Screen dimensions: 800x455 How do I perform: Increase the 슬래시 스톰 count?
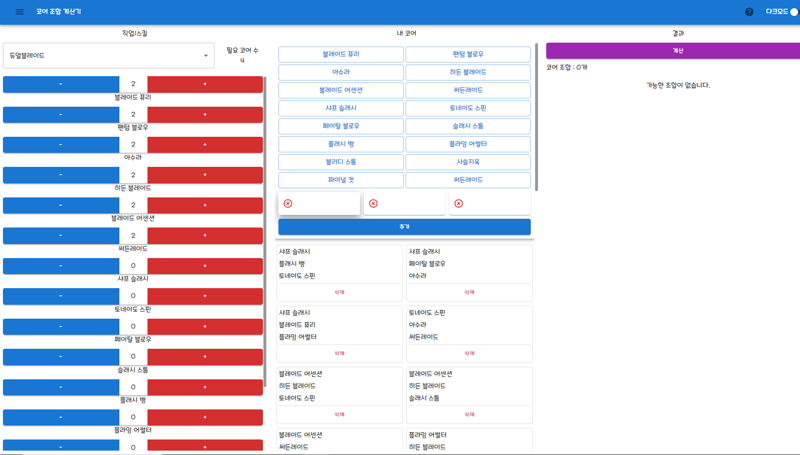[x=205, y=357]
